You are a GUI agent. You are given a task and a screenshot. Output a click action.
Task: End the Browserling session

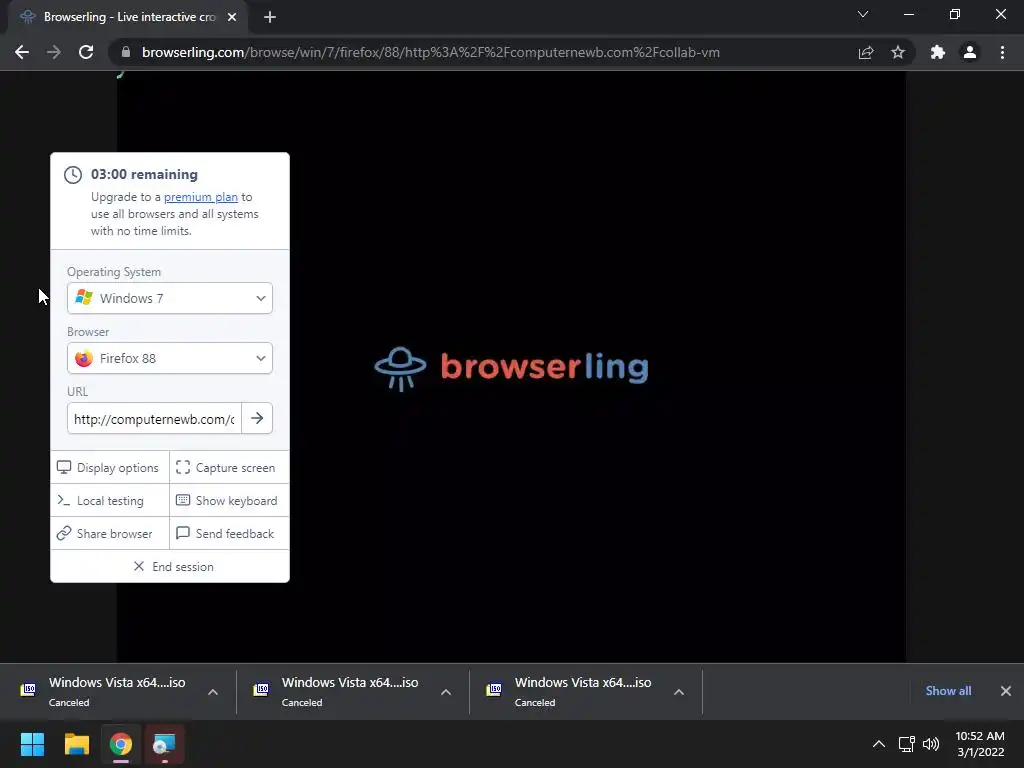click(170, 566)
